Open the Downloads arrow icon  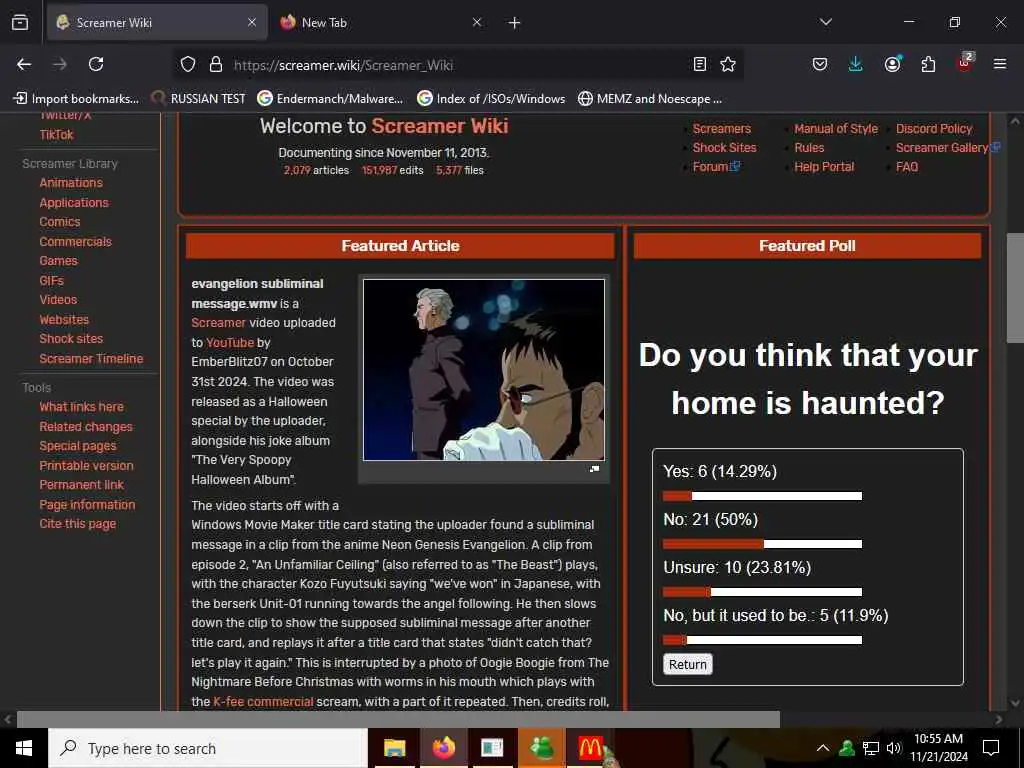coord(856,64)
